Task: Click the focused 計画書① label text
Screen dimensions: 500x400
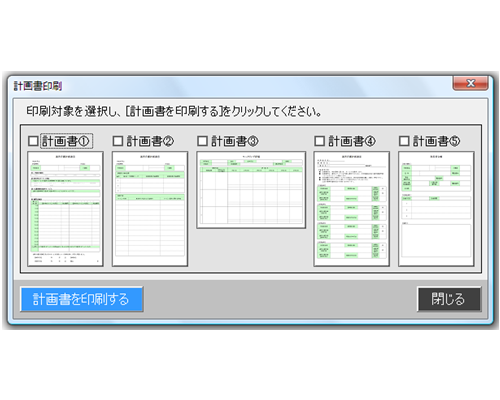Action: pos(66,141)
